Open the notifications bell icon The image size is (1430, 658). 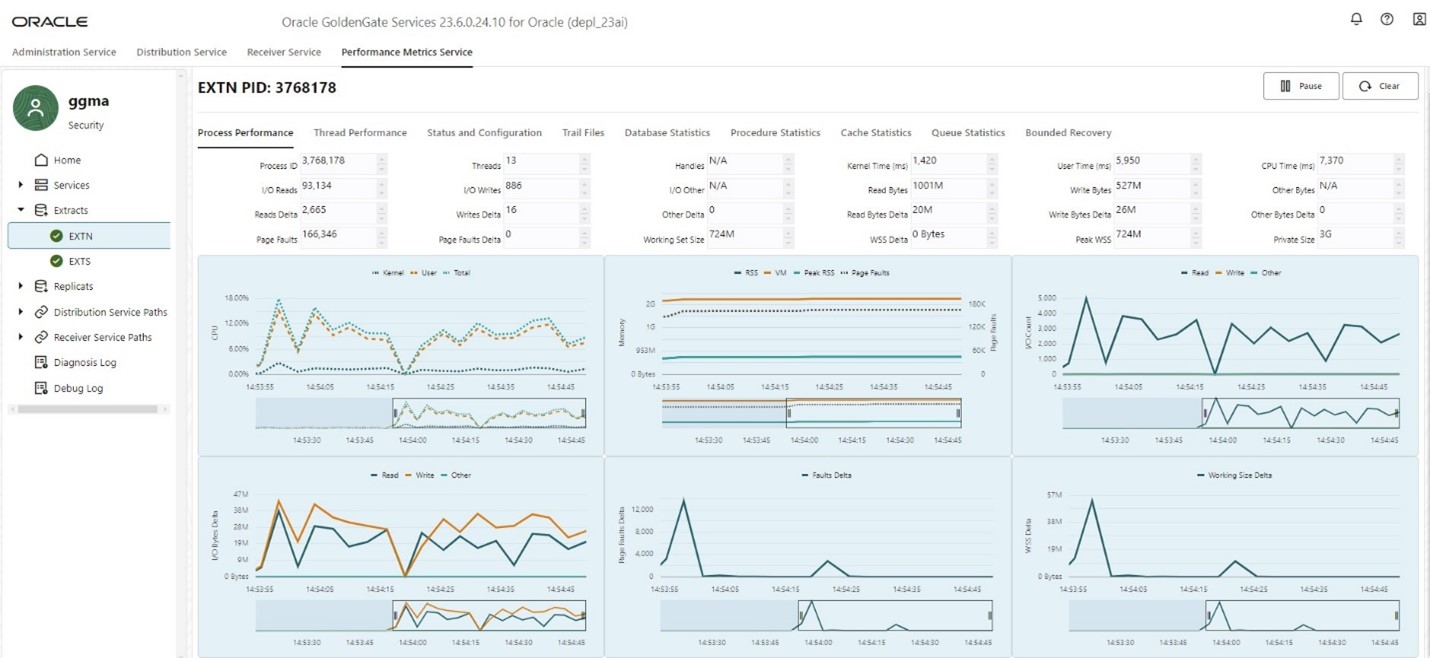pos(1356,19)
